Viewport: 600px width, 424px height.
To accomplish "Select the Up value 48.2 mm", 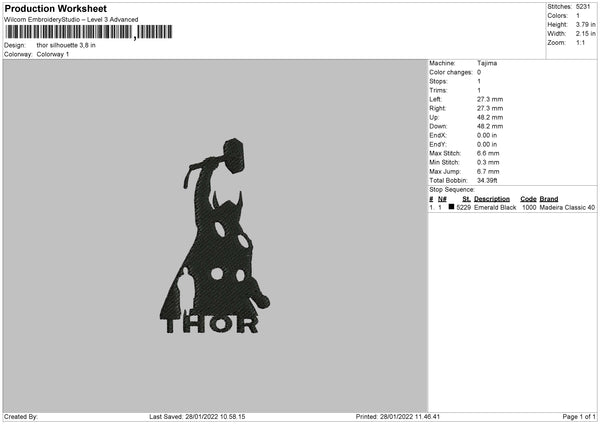I will point(490,117).
